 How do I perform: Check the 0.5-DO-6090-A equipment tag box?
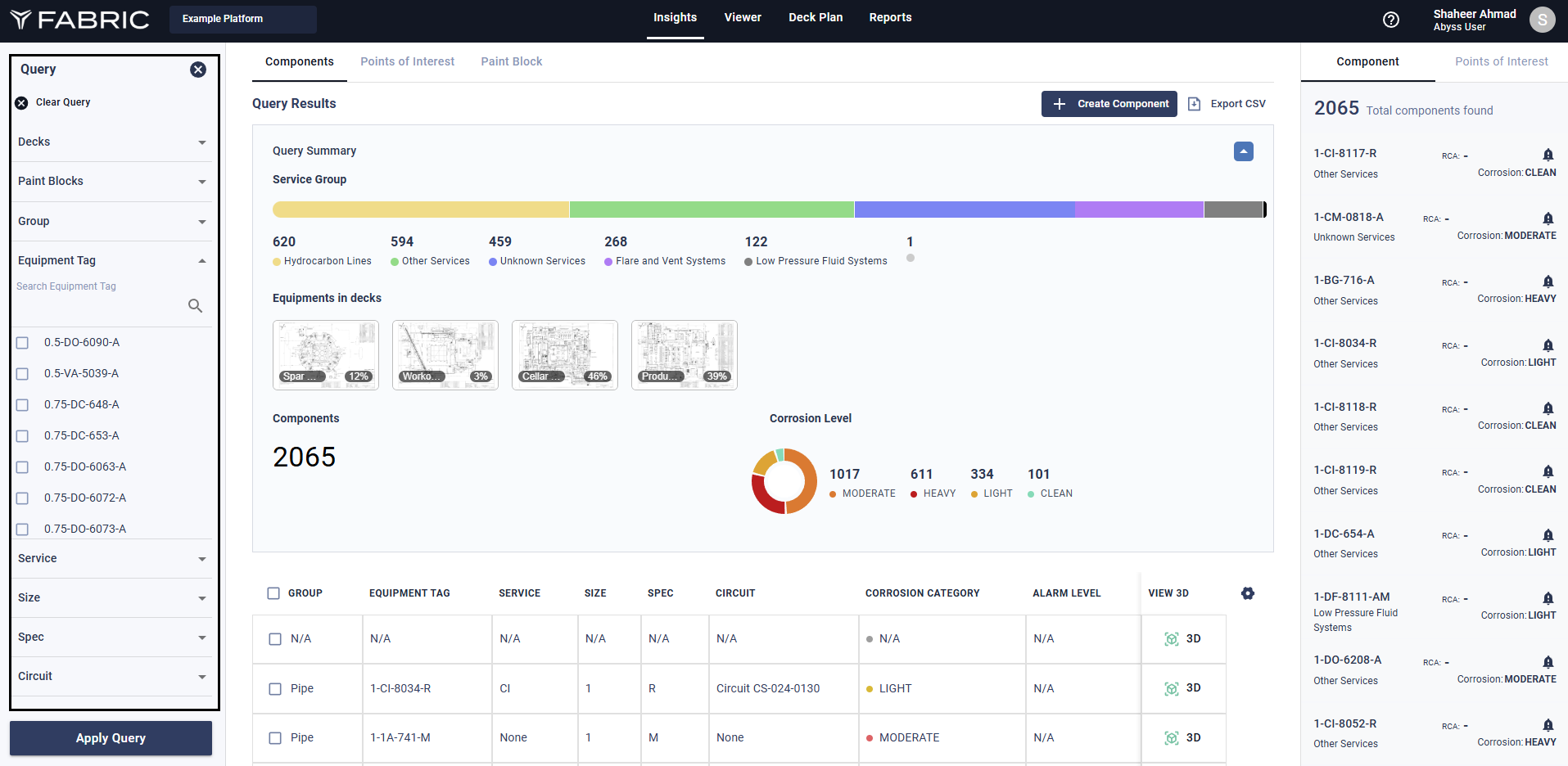23,343
